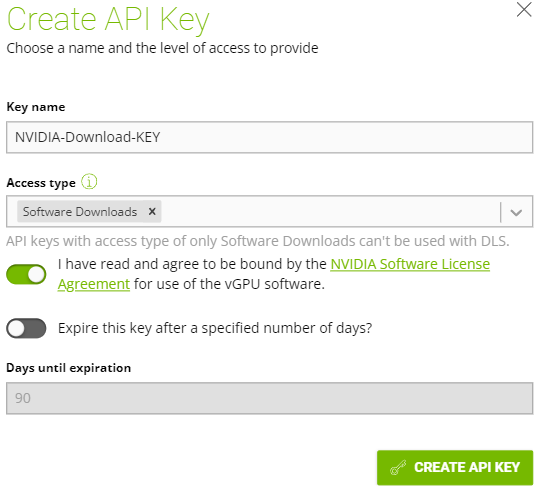Remove the Software Downloads tag
The width and height of the screenshot is (543, 492).
[x=152, y=211]
